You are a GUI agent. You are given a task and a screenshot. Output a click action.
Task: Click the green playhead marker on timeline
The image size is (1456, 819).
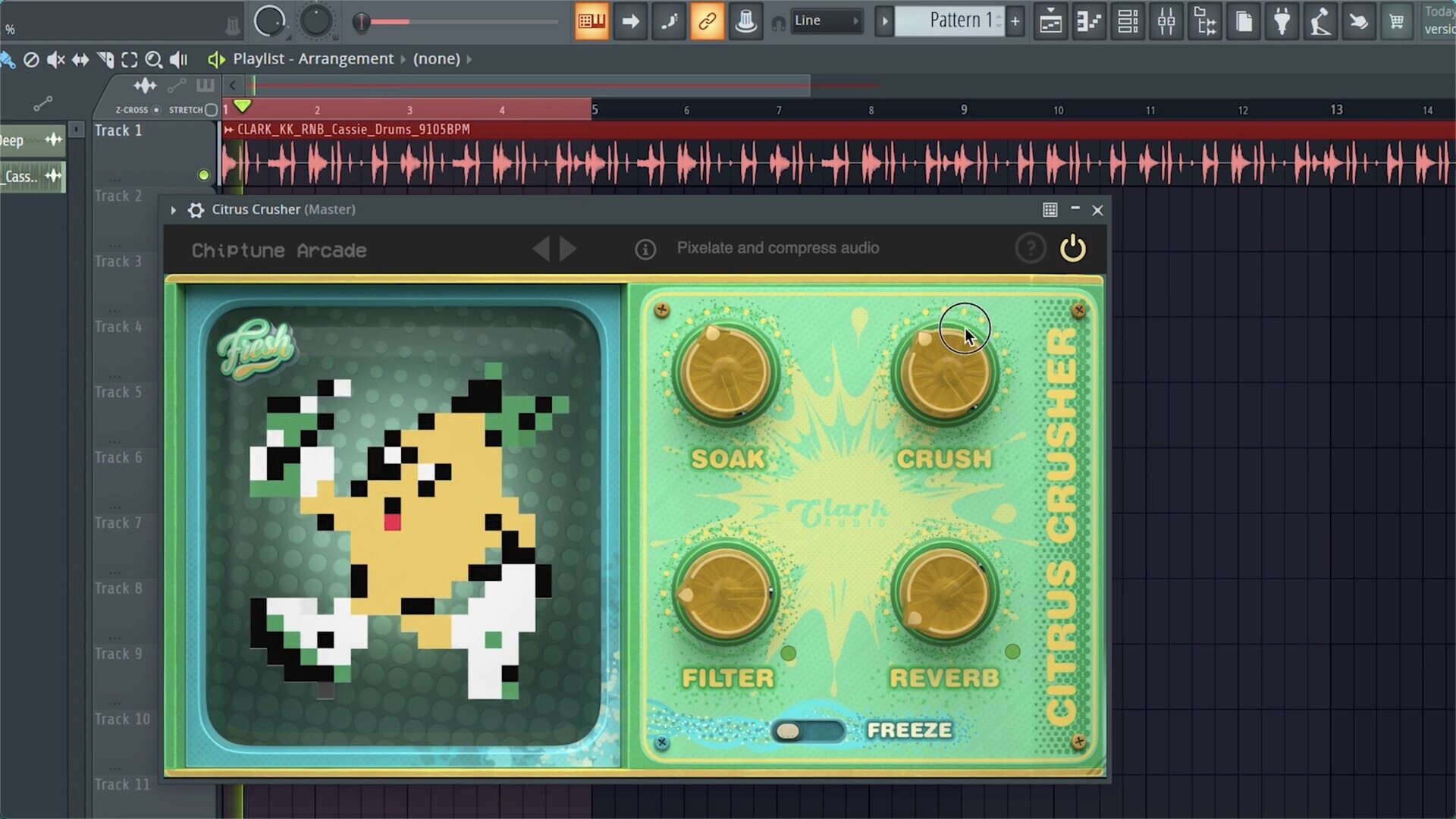coord(242,106)
